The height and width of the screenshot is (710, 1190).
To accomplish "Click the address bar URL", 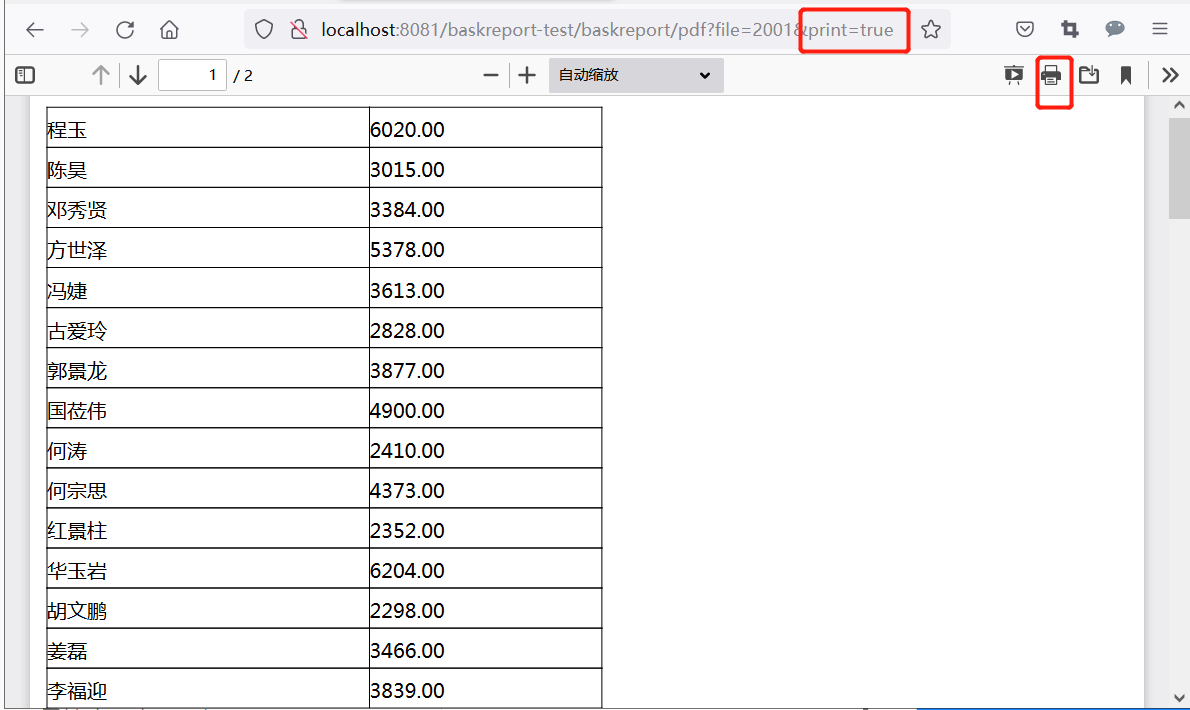I will point(607,30).
